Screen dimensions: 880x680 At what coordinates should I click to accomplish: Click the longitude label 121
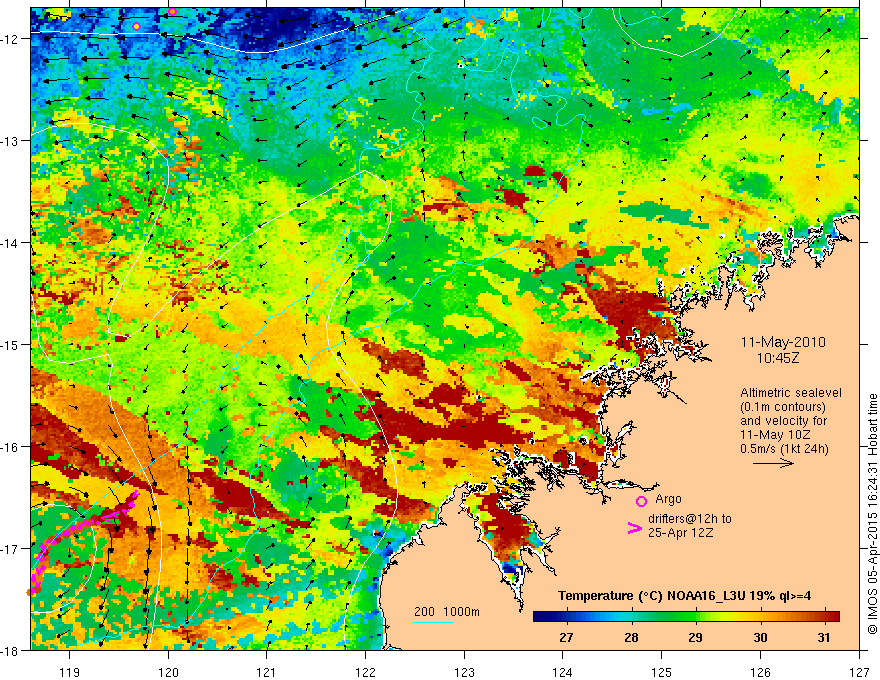[267, 672]
